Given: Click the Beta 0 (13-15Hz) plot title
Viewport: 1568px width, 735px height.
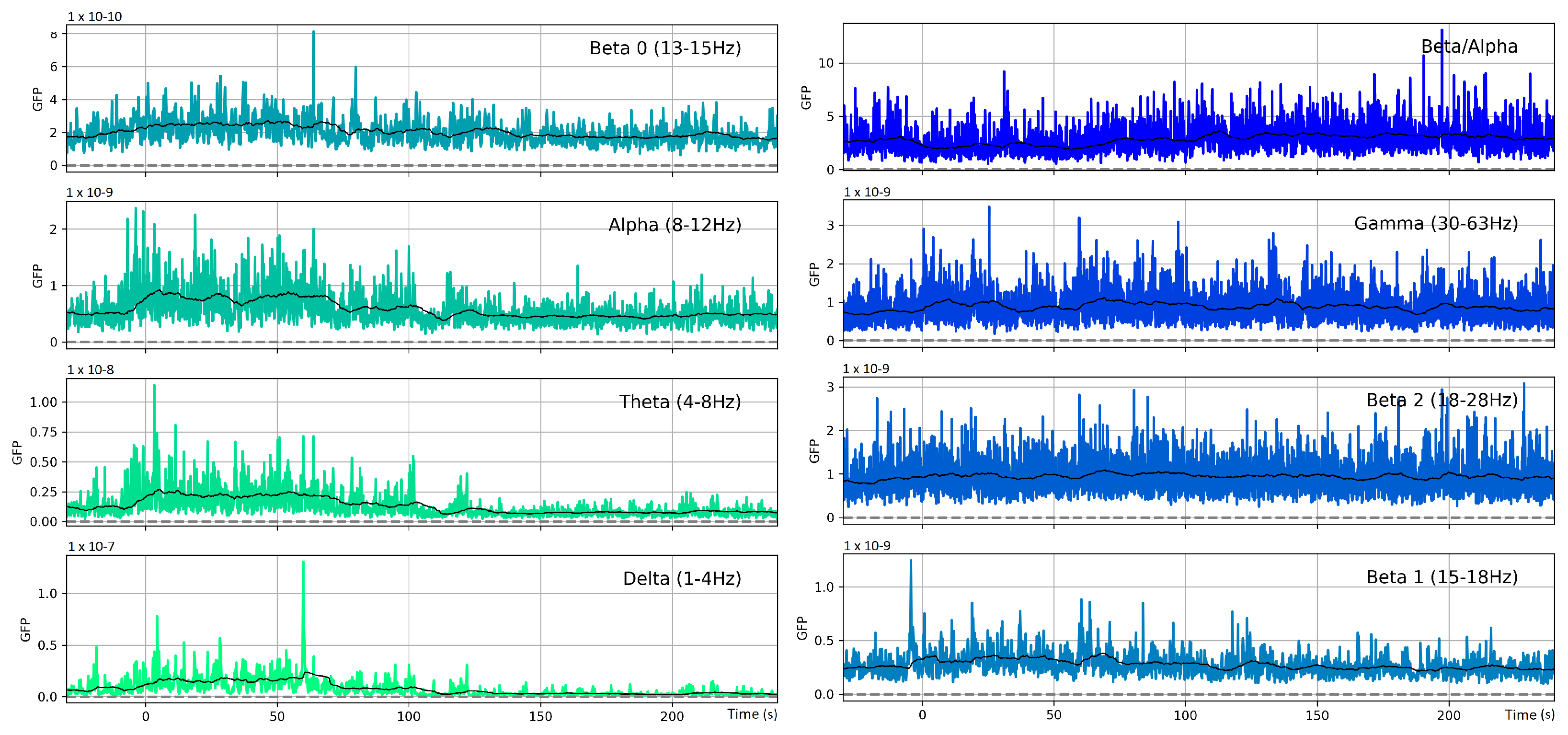Looking at the screenshot, I should point(664,48).
